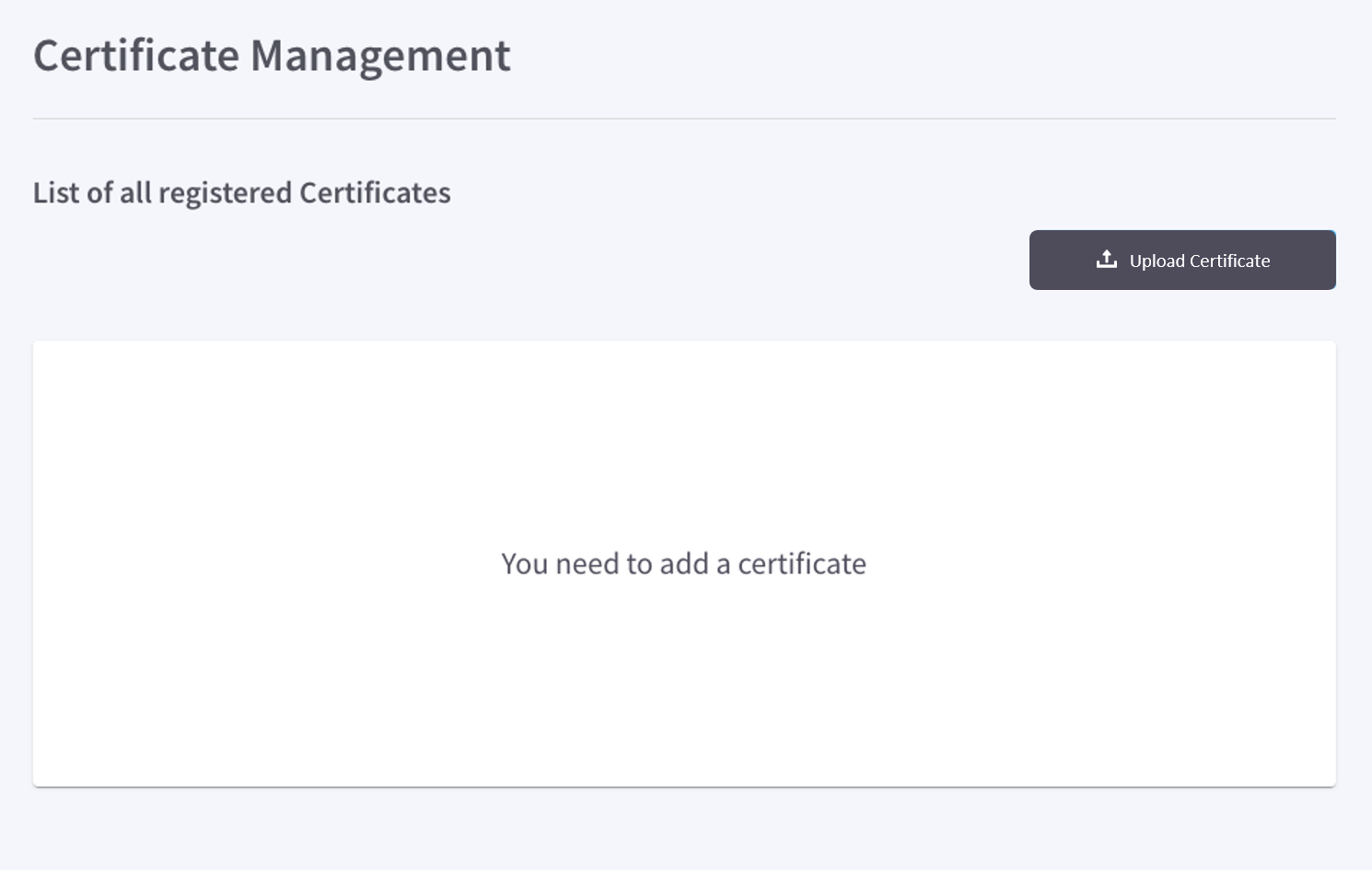Click the empty certificates list panel
The width and height of the screenshot is (1372, 870).
[684, 563]
